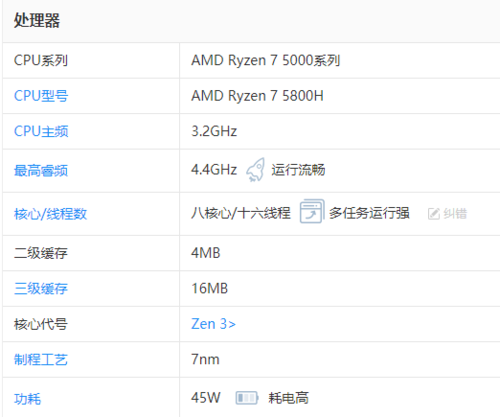
Task: Open the CPU主频 link
Action: pos(41,131)
